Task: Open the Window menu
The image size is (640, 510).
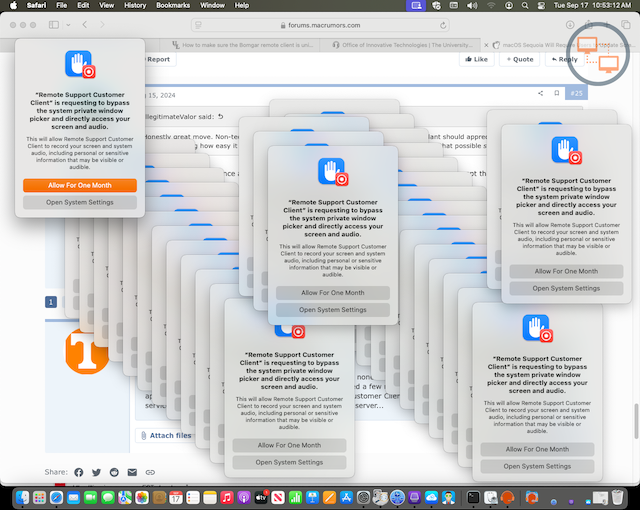Action: tap(212, 5)
